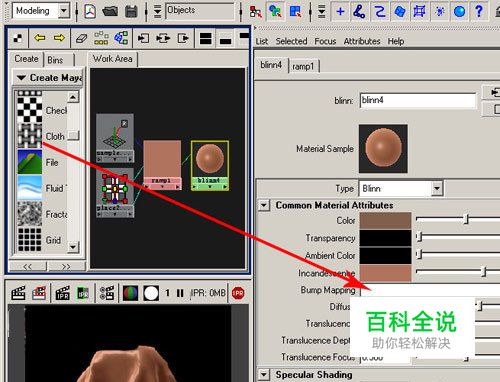Select by component type mode icon
This screenshot has height=382, width=500.
tap(295, 12)
